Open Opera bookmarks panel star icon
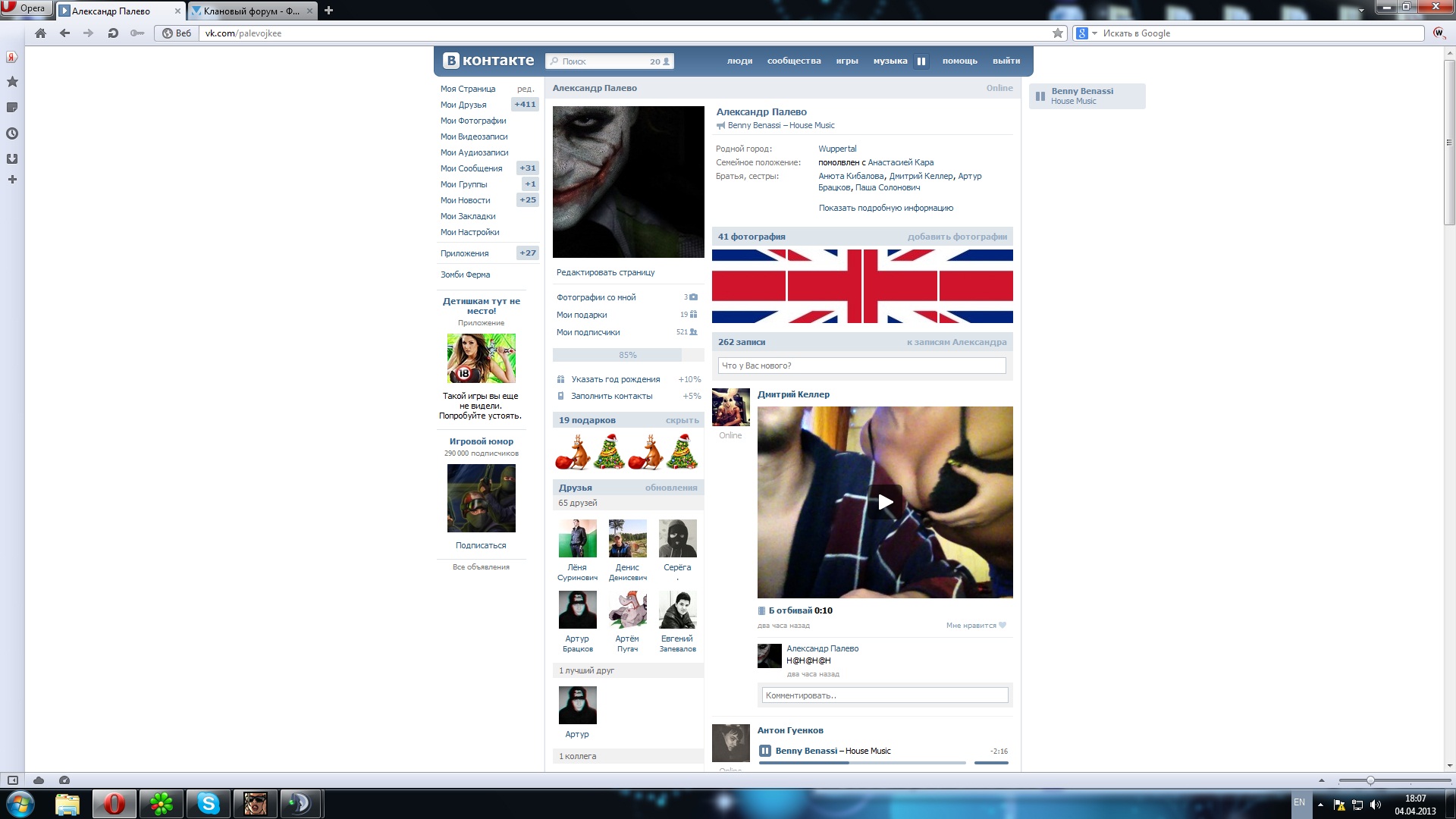Screen dimensions: 1456x819 tap(12, 82)
